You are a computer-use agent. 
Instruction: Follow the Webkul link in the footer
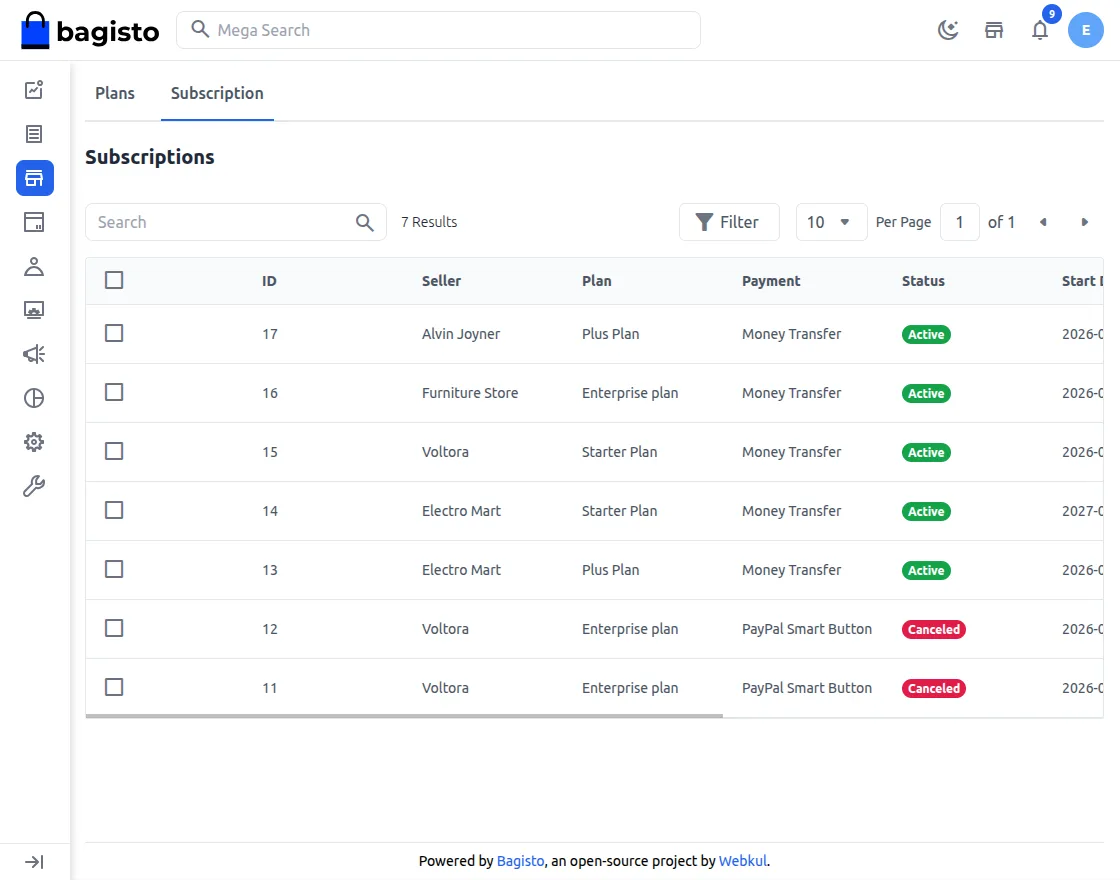coord(743,861)
